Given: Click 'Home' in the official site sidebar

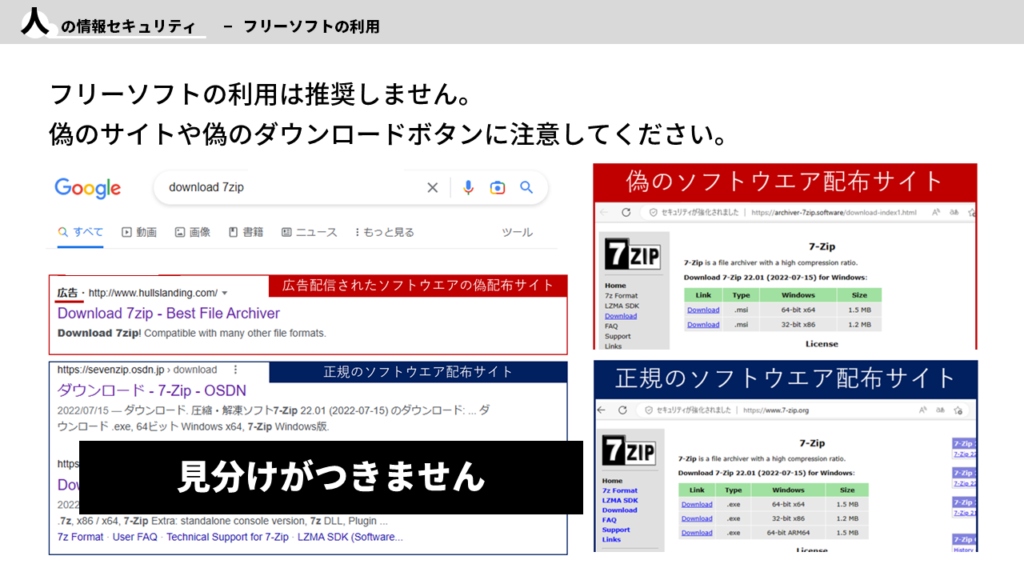Looking at the screenshot, I should (612, 481).
